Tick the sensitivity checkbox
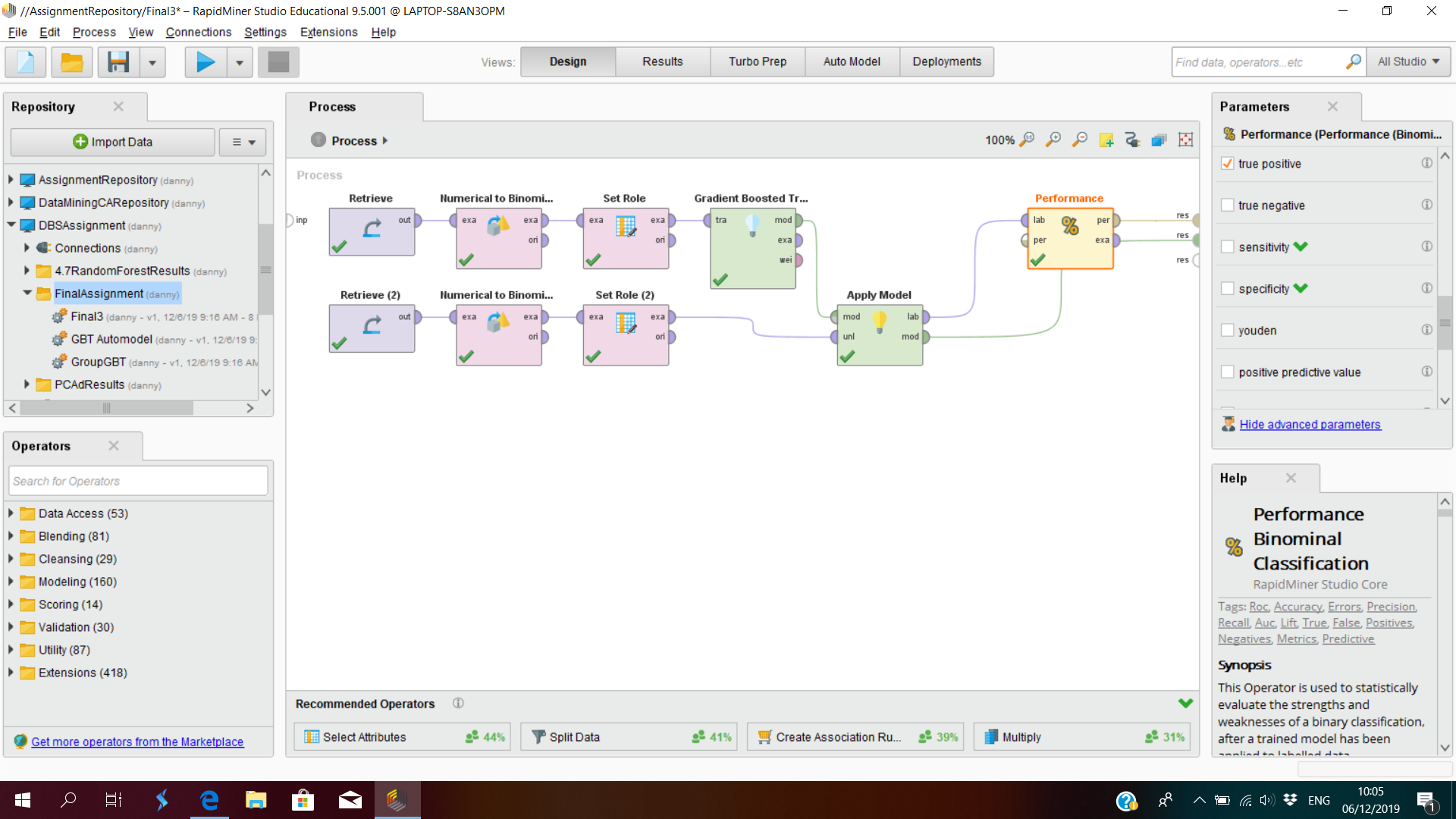 click(1227, 247)
